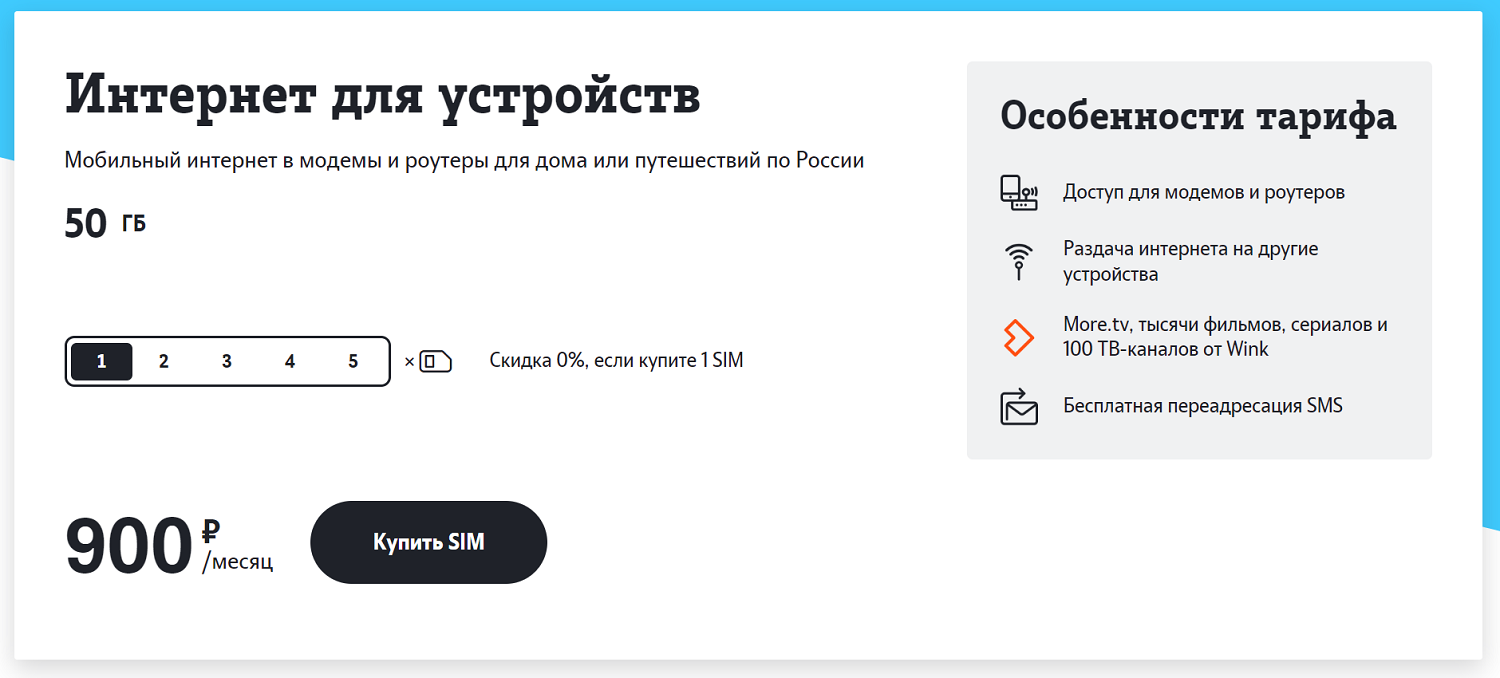
Task: Click the 900 ₽ monthly price
Action: pos(168,546)
